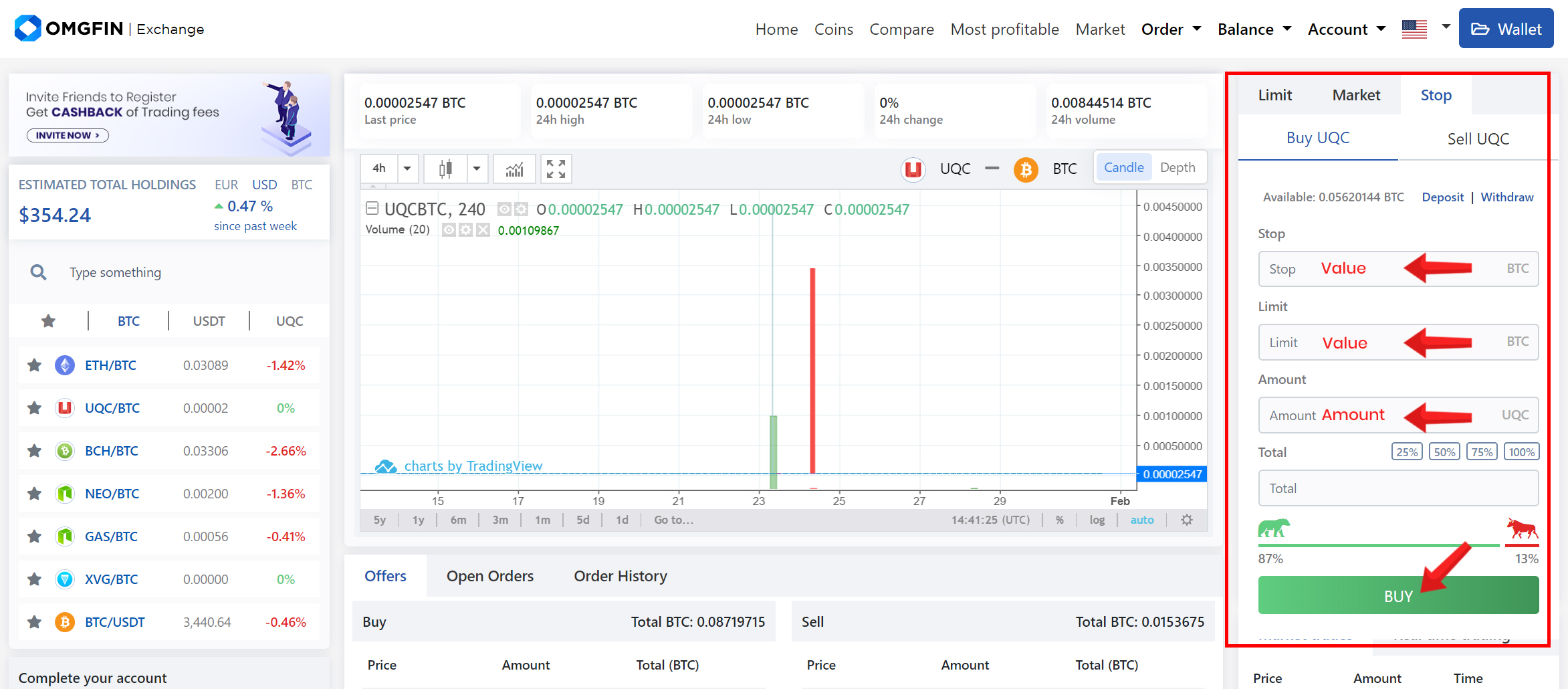Go to the Home page
Image resolution: width=1568 pixels, height=689 pixels.
pyautogui.click(x=776, y=29)
